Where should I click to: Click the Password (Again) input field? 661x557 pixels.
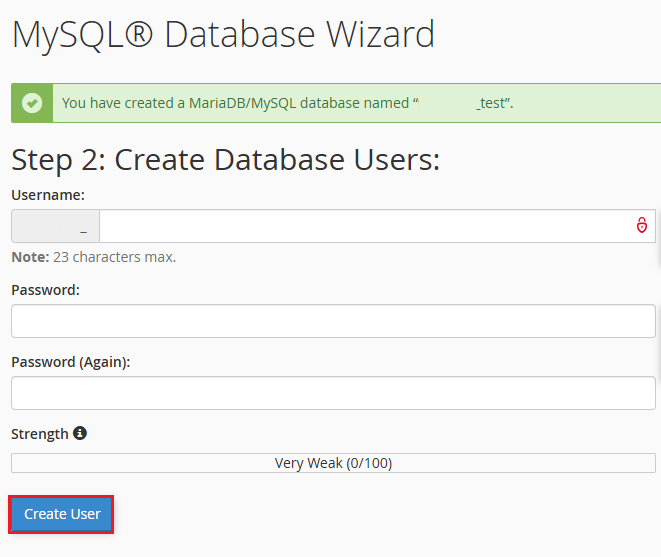click(333, 393)
